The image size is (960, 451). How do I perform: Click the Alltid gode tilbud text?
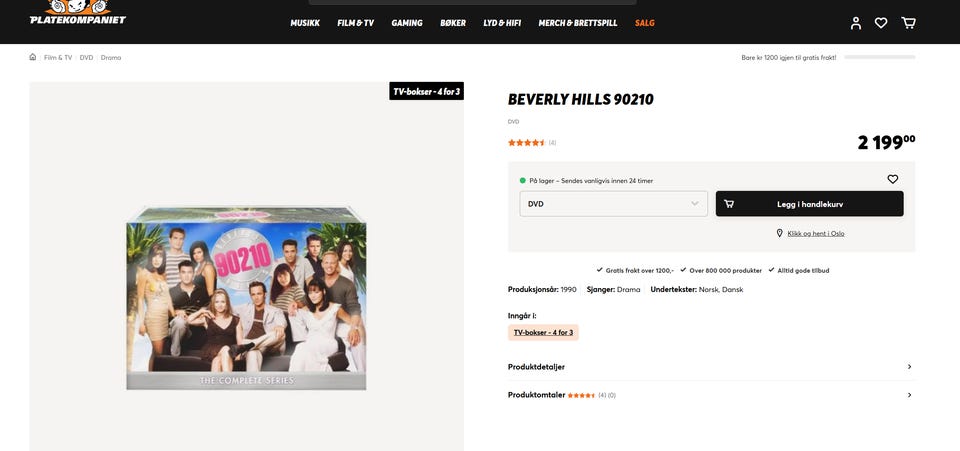(x=803, y=270)
